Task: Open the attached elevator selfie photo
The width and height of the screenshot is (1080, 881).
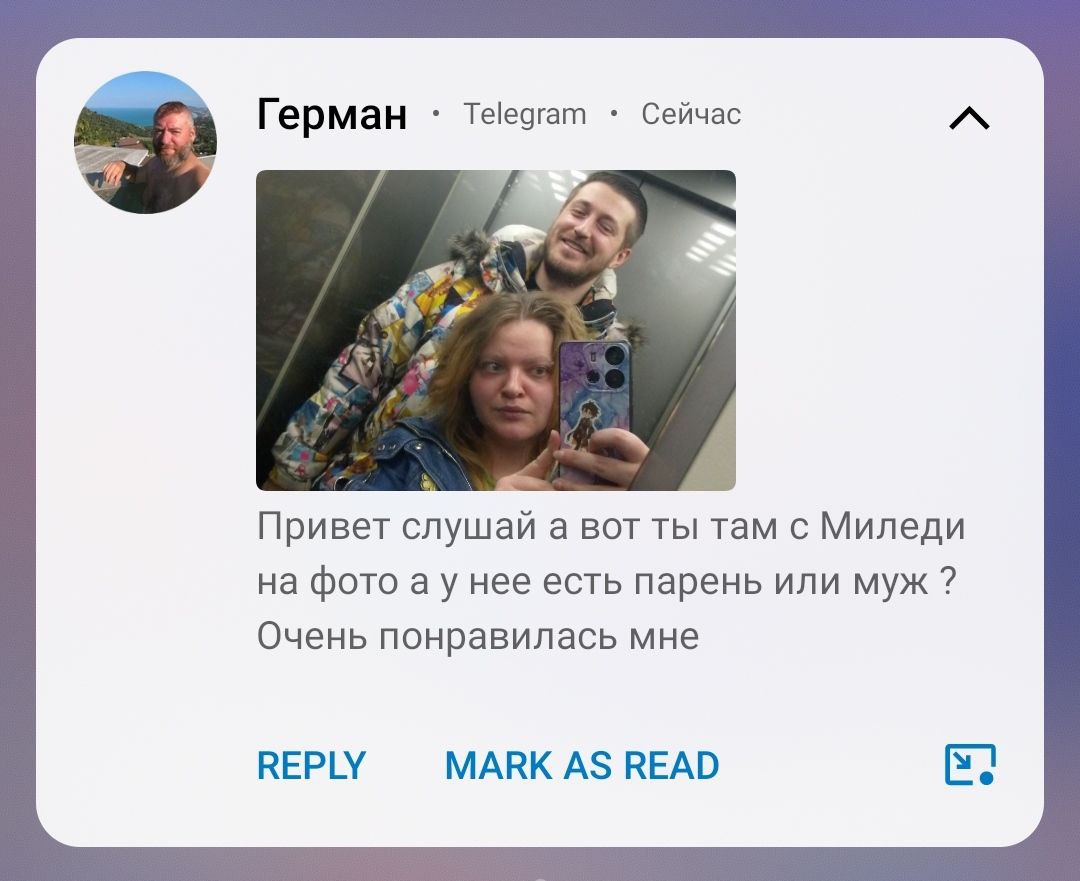Action: [496, 330]
